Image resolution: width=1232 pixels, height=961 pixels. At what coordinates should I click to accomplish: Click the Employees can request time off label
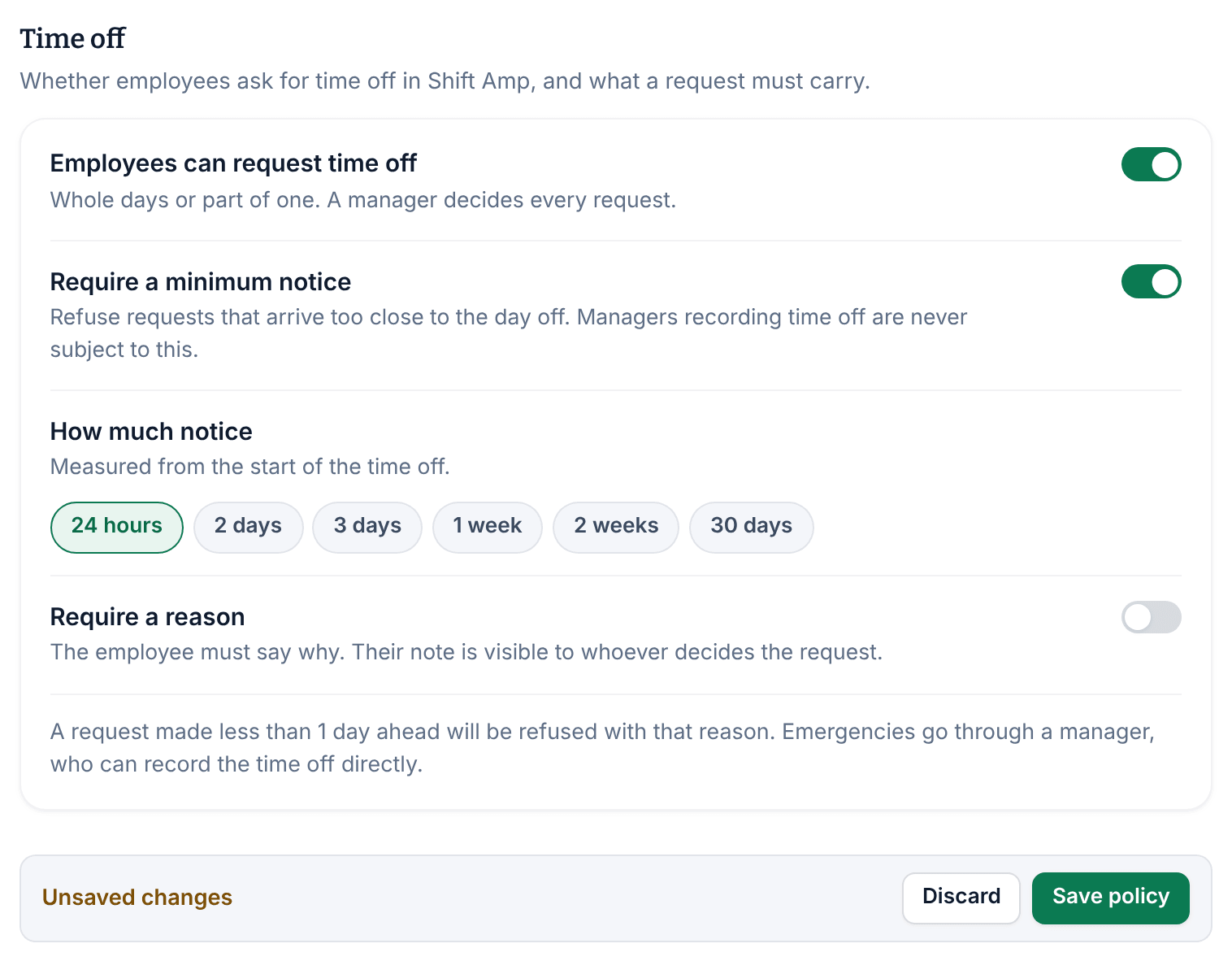click(233, 163)
